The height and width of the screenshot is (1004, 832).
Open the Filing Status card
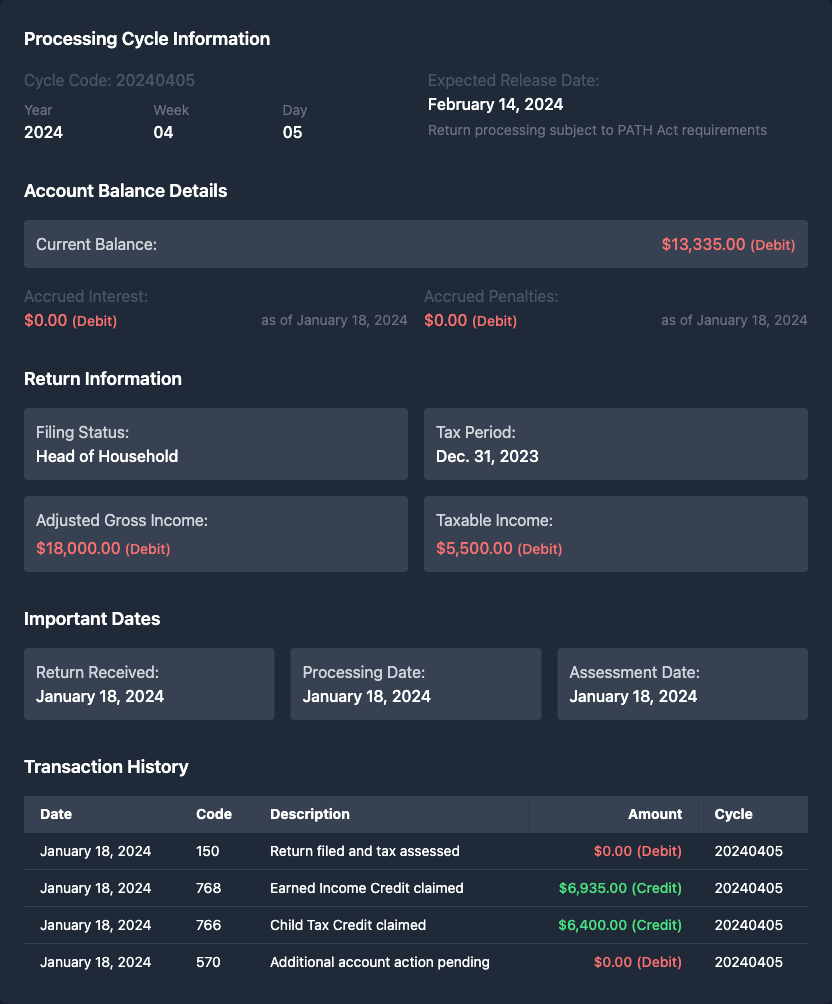click(215, 444)
